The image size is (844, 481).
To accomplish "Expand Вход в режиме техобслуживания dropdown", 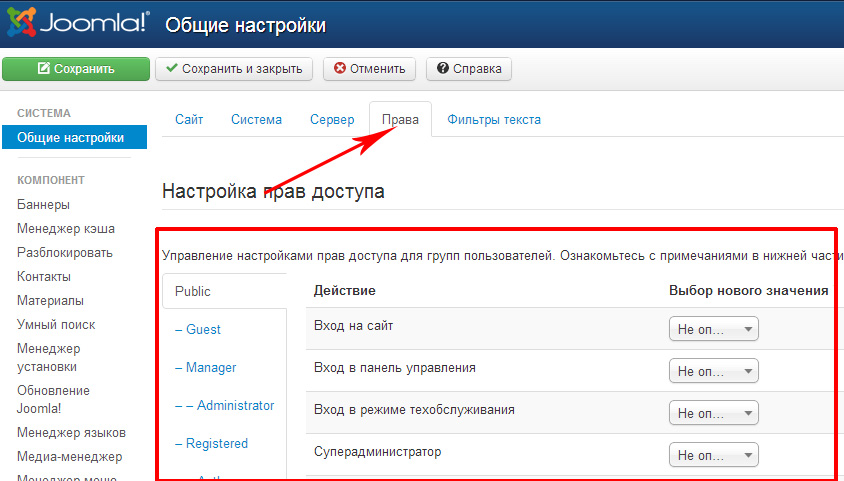I will click(x=713, y=413).
